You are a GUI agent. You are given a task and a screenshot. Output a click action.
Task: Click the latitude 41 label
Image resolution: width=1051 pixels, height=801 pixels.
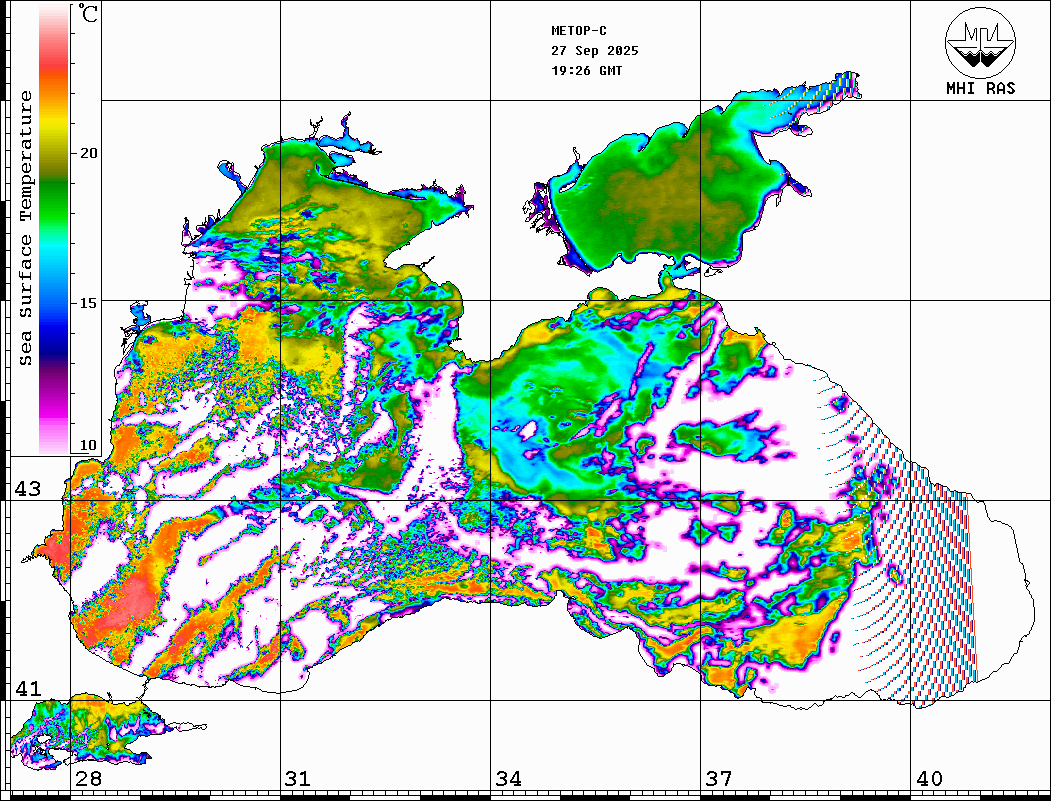click(27, 689)
